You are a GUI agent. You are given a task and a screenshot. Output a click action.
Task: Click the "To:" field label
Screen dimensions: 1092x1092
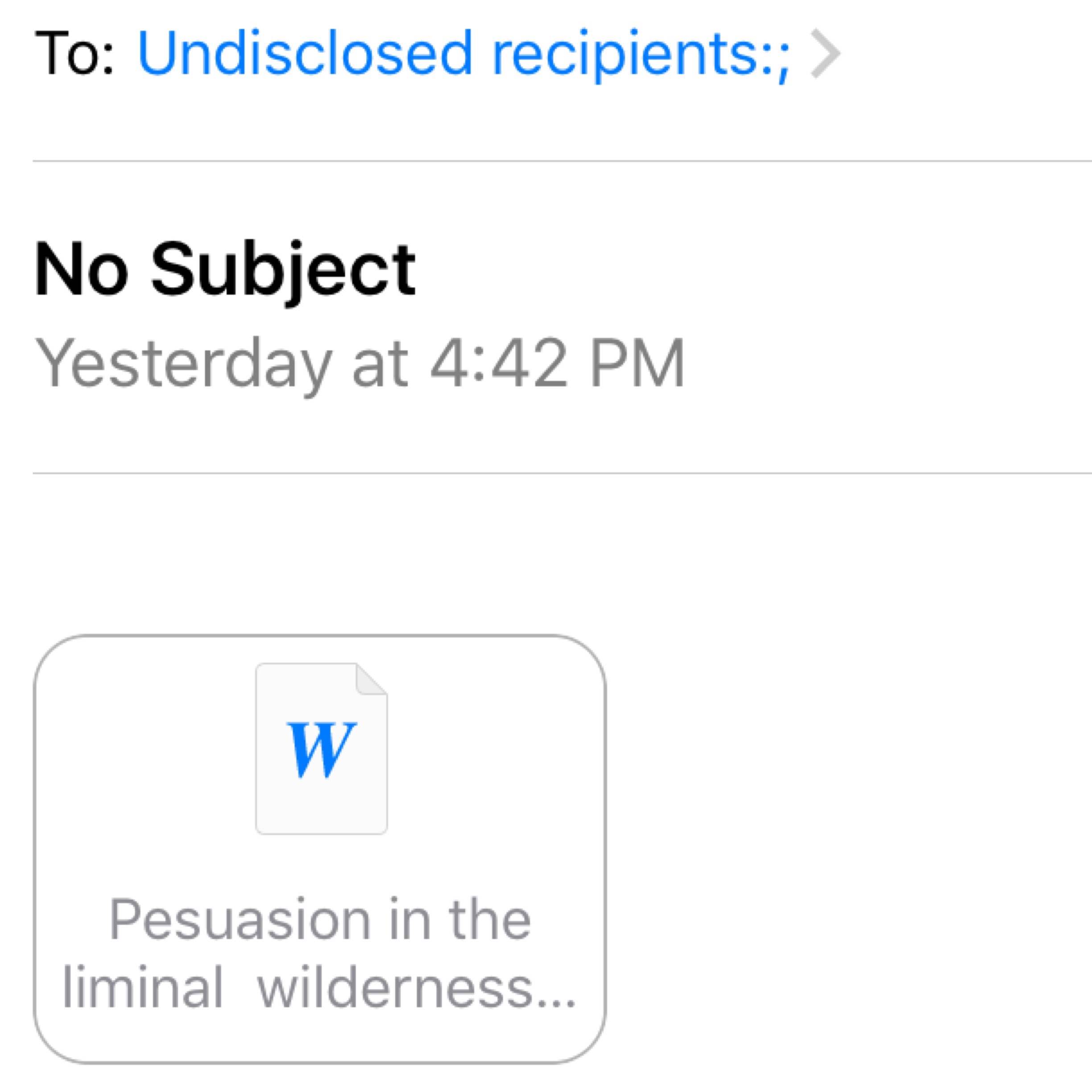coord(74,54)
